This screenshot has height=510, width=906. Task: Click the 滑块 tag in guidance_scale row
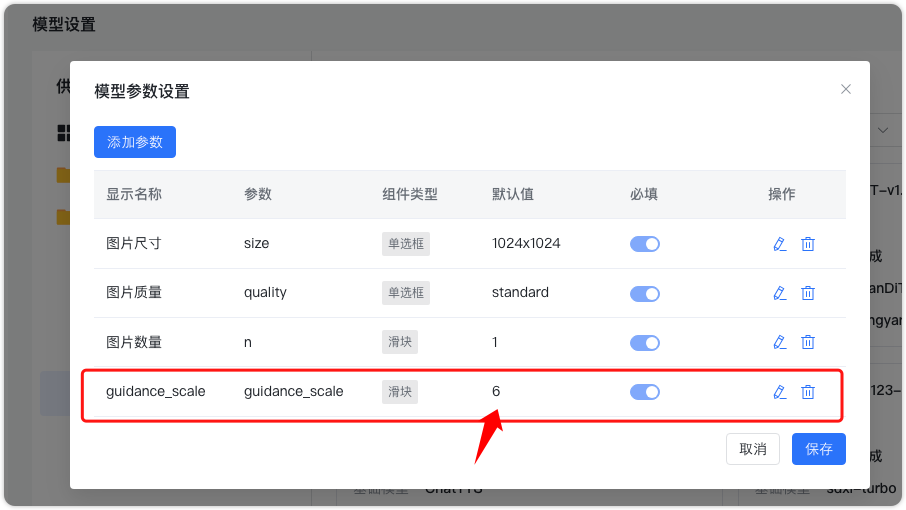tap(400, 392)
